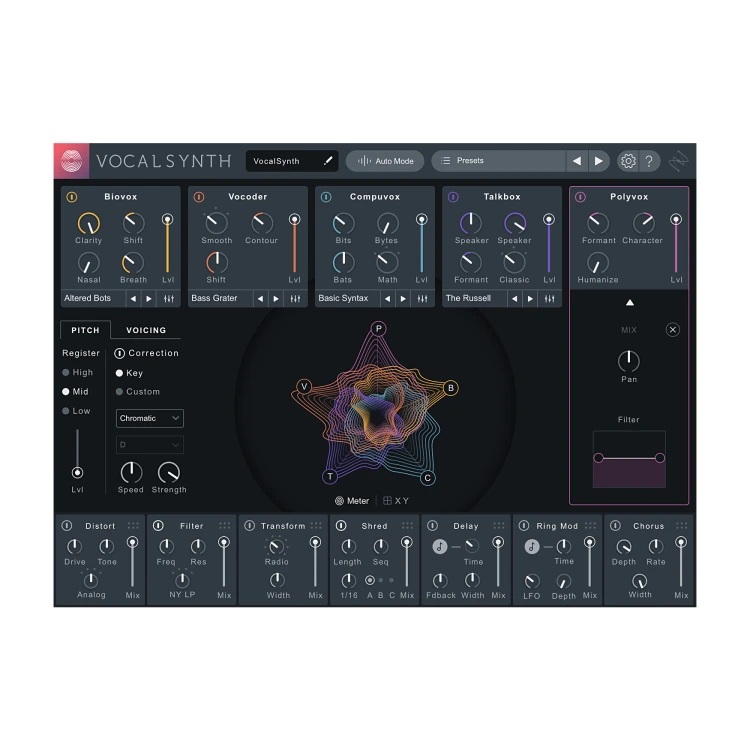Click the Delay tempo sync note icon
Viewport: 750px width, 750px height.
click(x=440, y=546)
